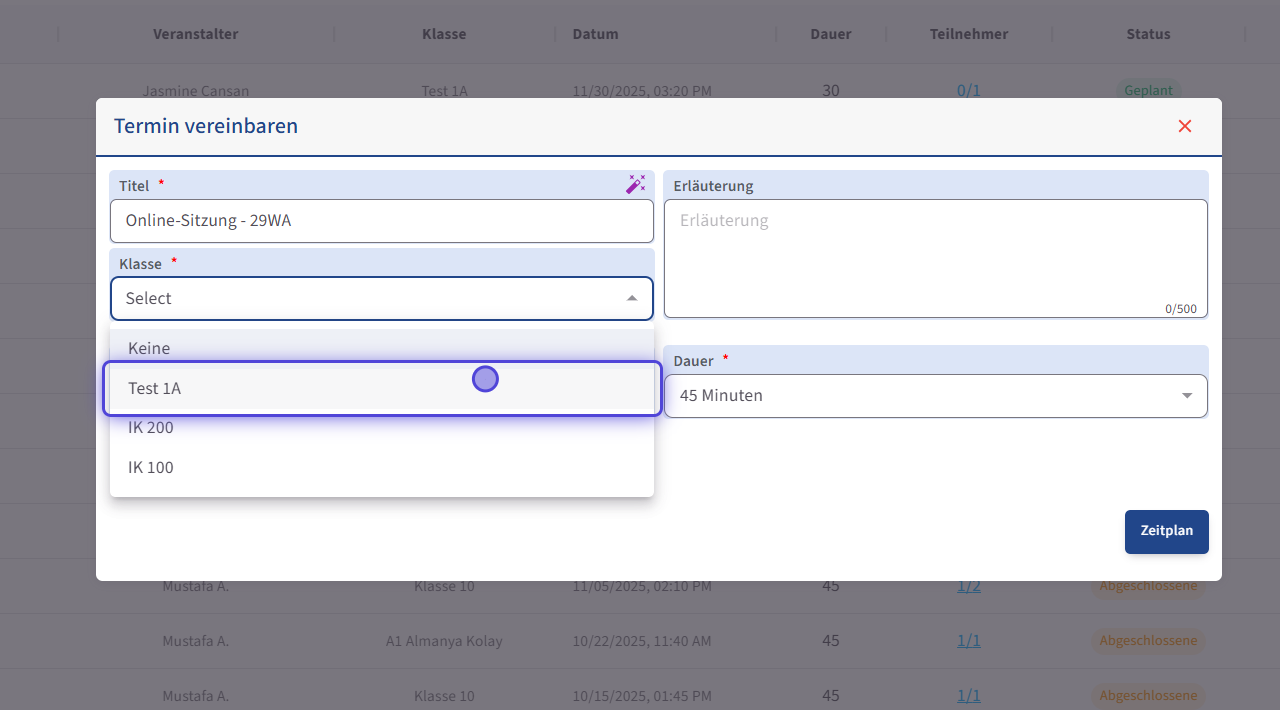Click the Teilnehmer column header
This screenshot has height=710, width=1280.
coord(968,34)
